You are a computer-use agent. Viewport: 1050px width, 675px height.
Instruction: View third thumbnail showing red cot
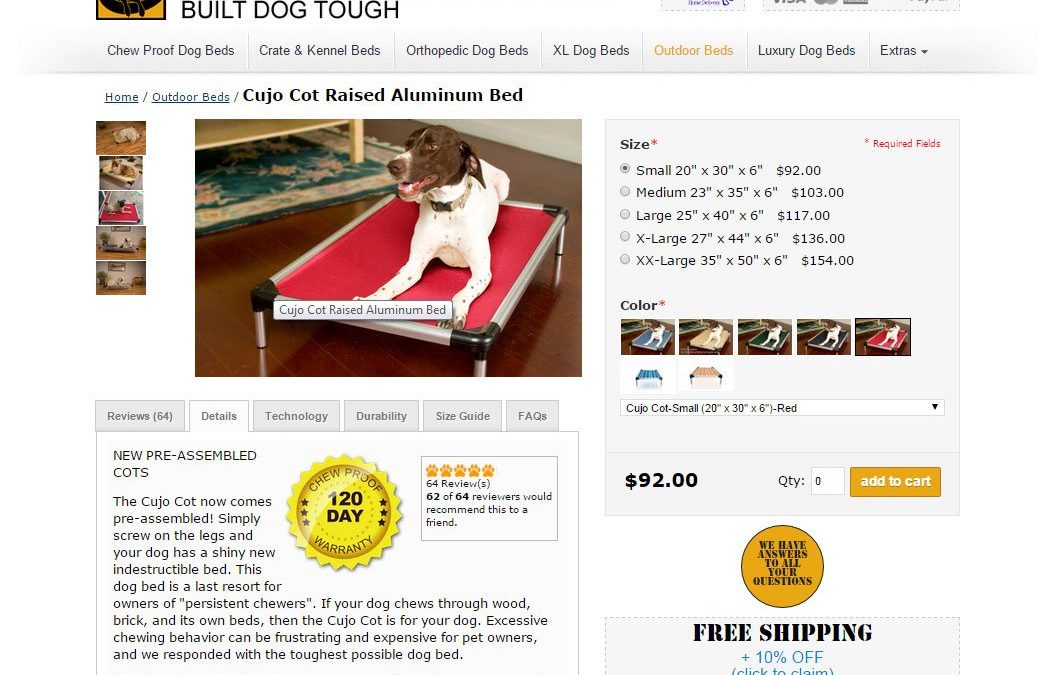click(x=121, y=208)
